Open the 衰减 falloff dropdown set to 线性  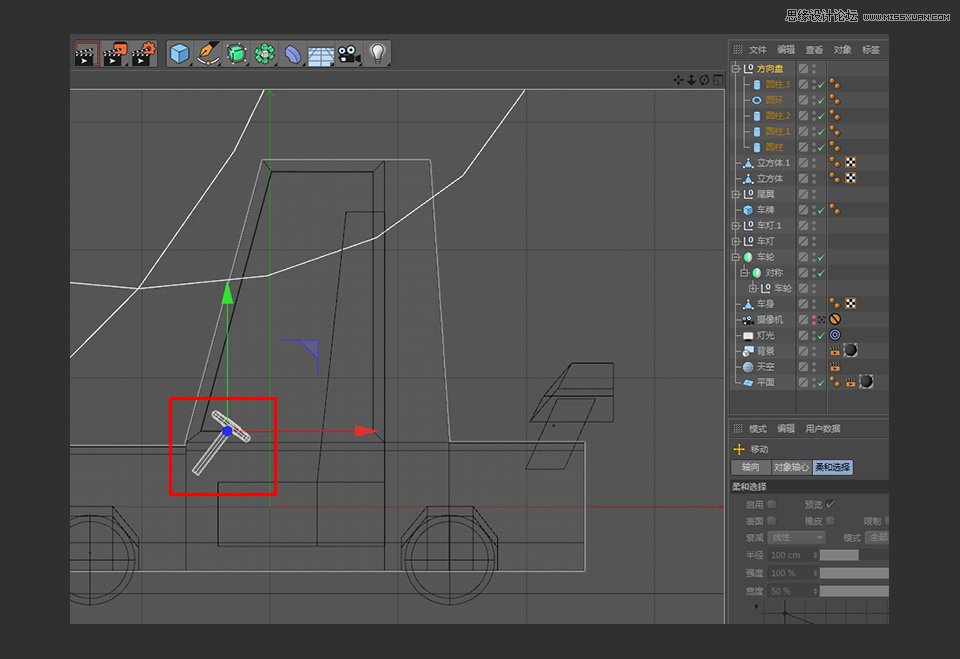click(x=795, y=537)
